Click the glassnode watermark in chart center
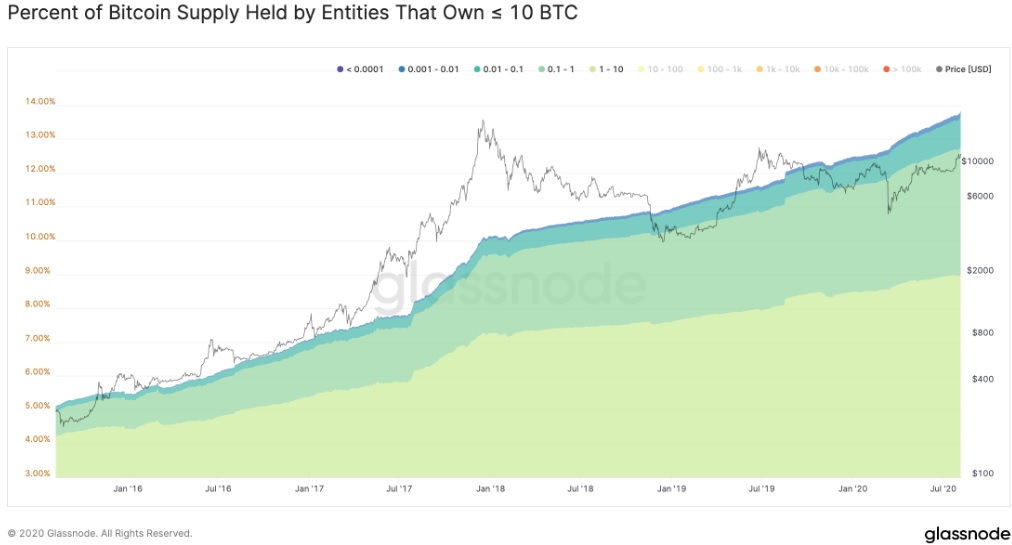Screen dimensions: 1012x545 click(512, 289)
